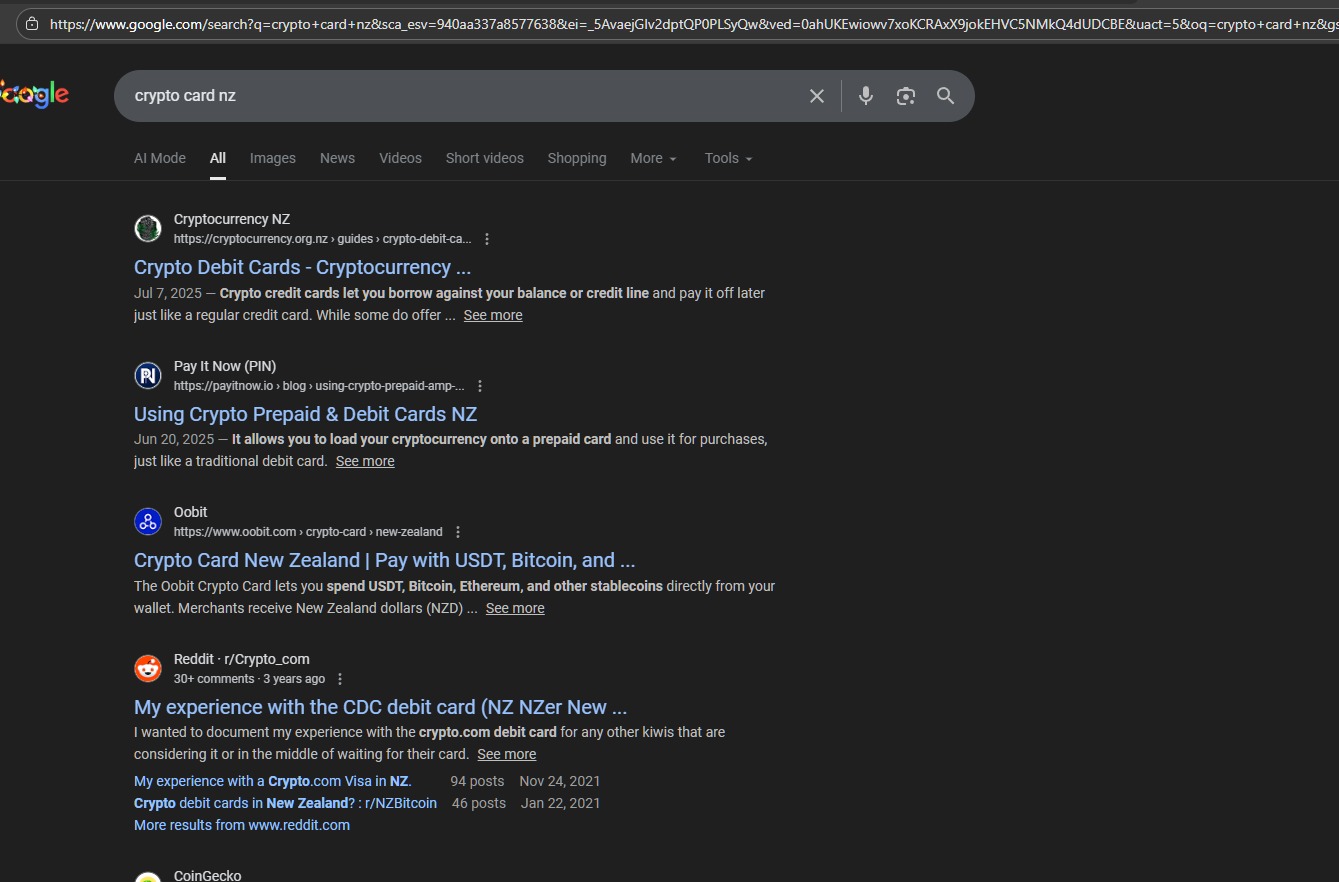This screenshot has width=1339, height=882.
Task: Switch to Videos tab
Action: (x=400, y=158)
